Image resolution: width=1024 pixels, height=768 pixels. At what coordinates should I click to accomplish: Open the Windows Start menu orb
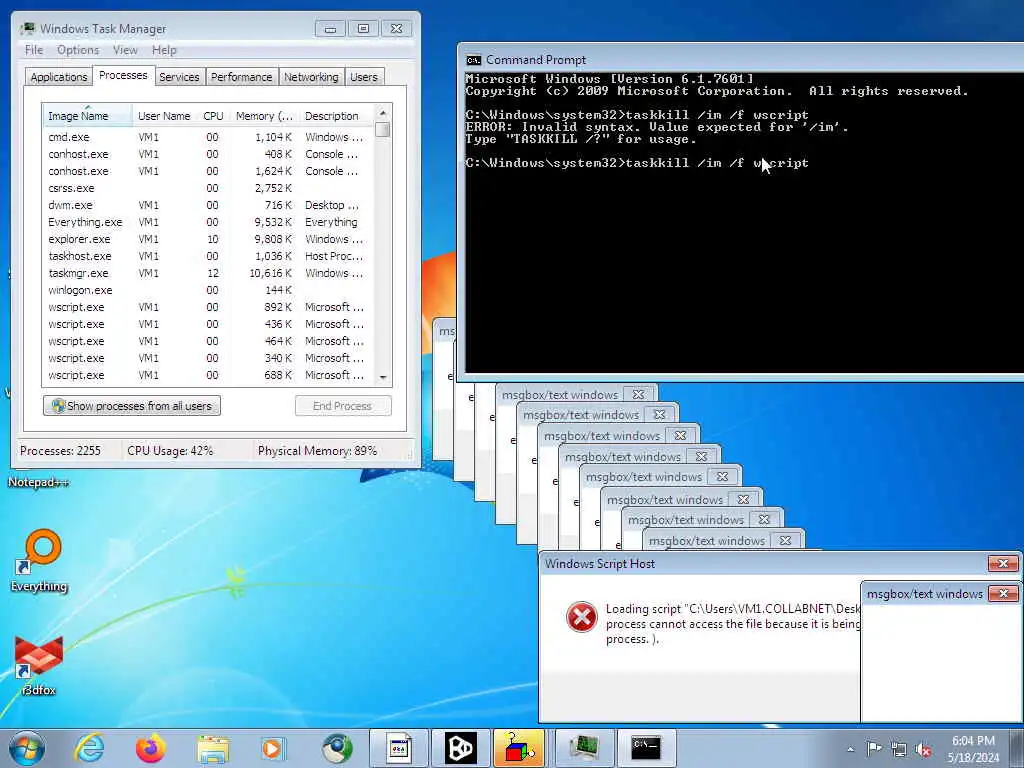pos(27,748)
